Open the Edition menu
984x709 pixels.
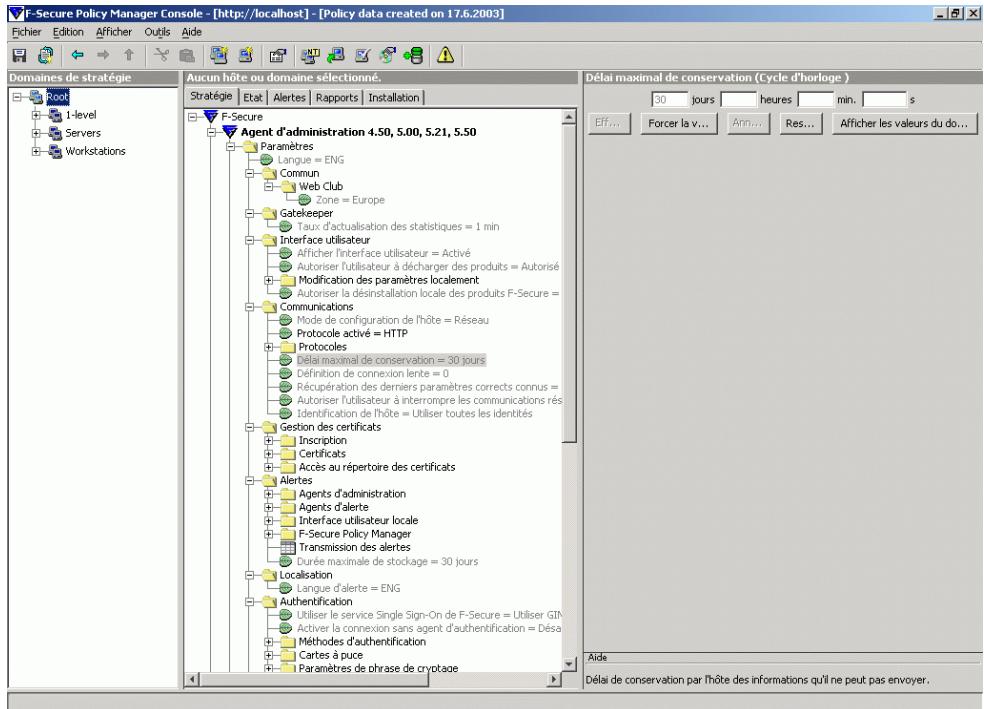tap(68, 31)
